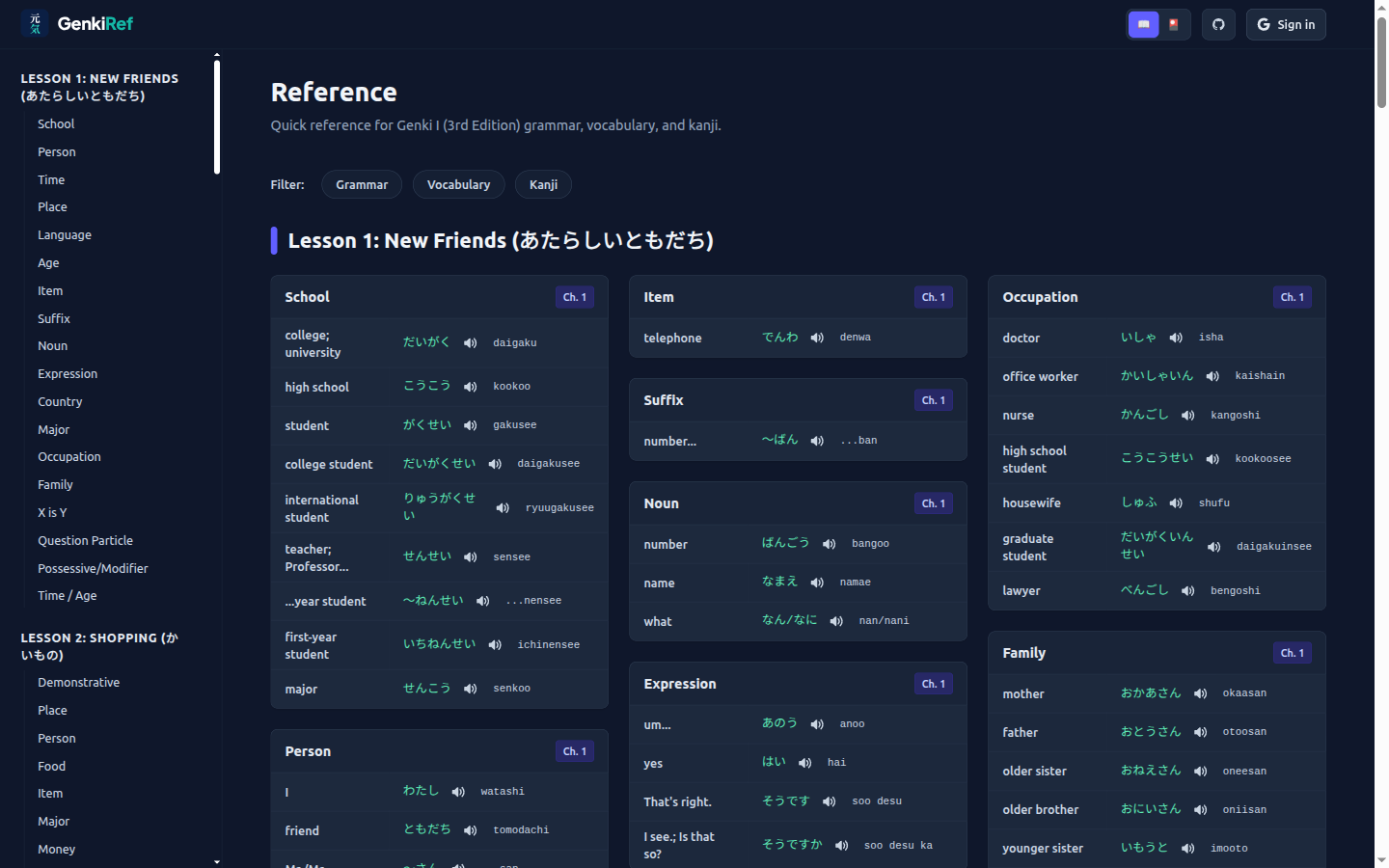
Task: Switch to reference book view toggle
Action: coord(1144,24)
